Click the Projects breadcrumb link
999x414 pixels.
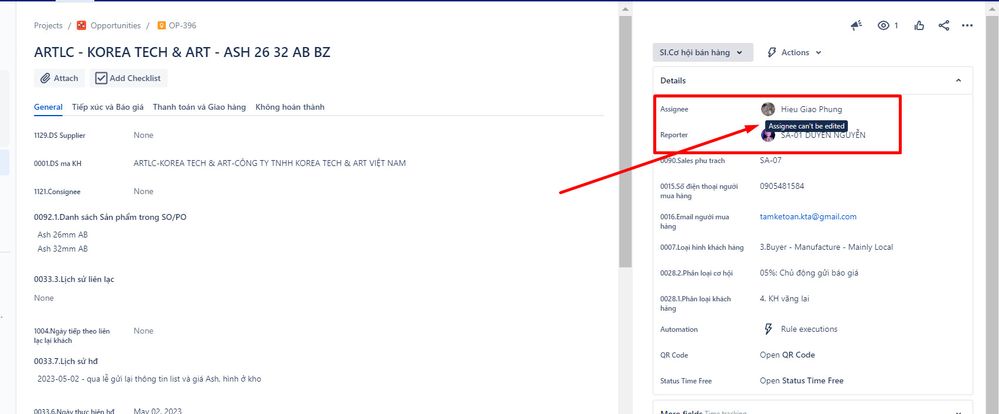point(48,25)
